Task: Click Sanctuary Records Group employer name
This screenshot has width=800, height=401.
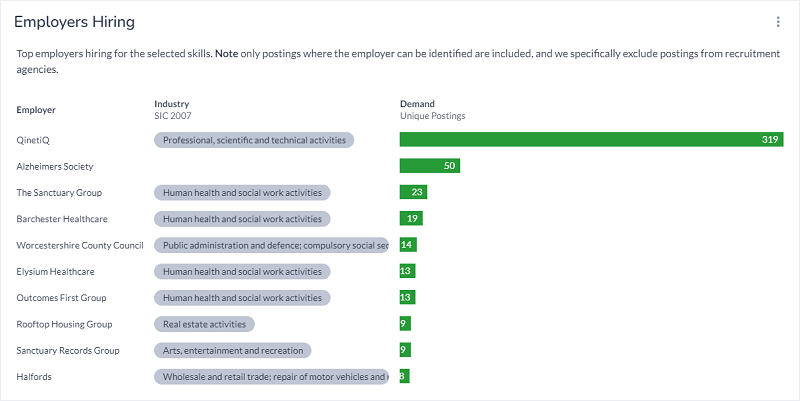Action: 68,350
